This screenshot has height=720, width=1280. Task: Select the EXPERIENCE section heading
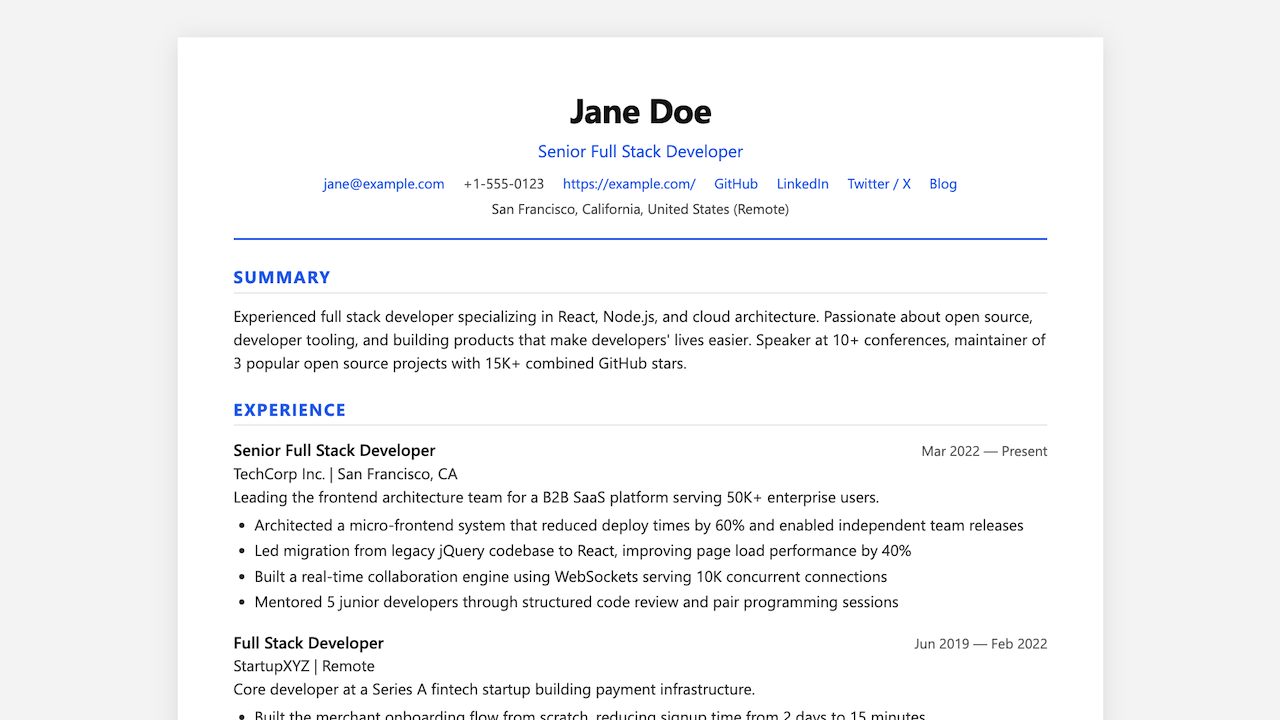click(290, 410)
